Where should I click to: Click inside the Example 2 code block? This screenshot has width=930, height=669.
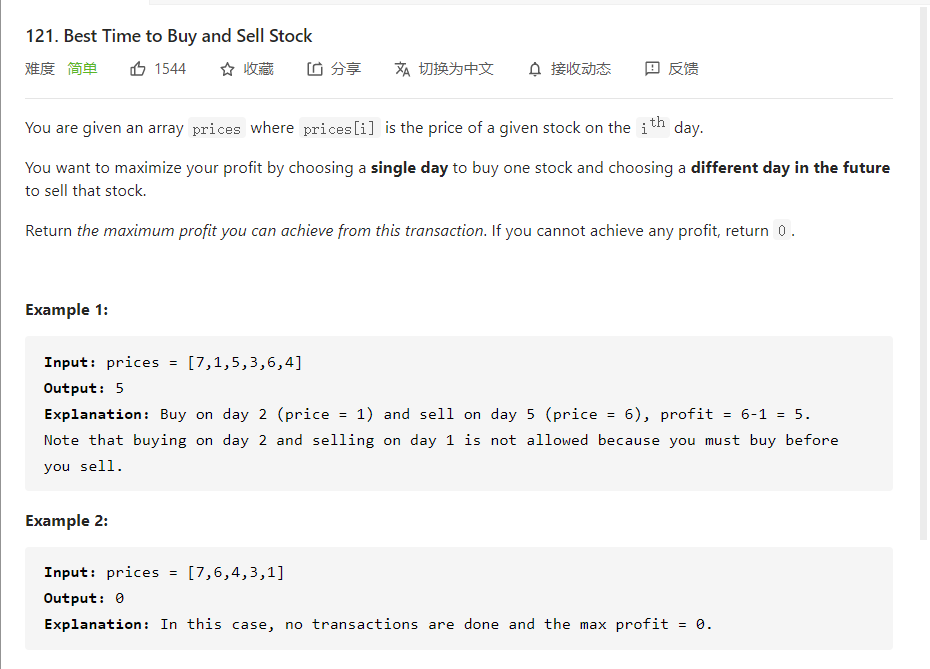coord(458,598)
